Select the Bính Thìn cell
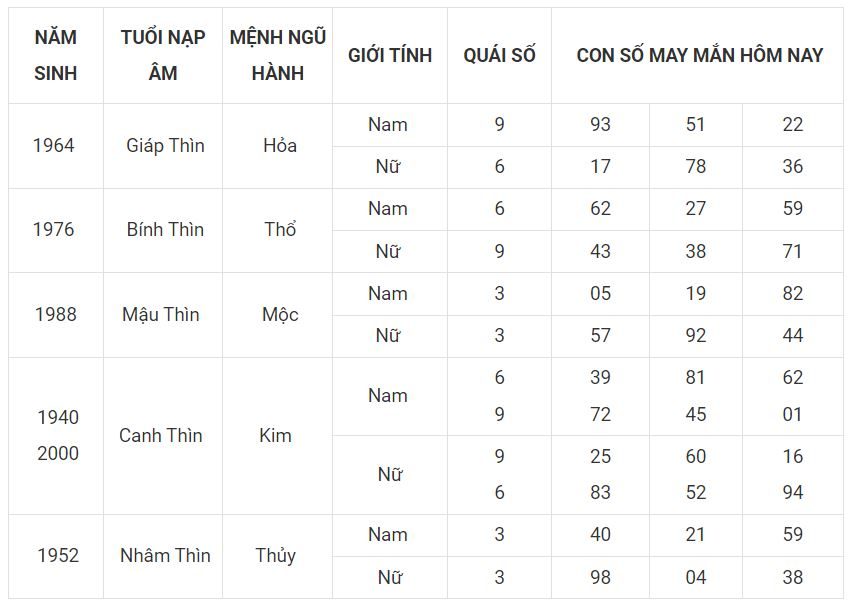This screenshot has height=609, width=859. pyautogui.click(x=165, y=229)
